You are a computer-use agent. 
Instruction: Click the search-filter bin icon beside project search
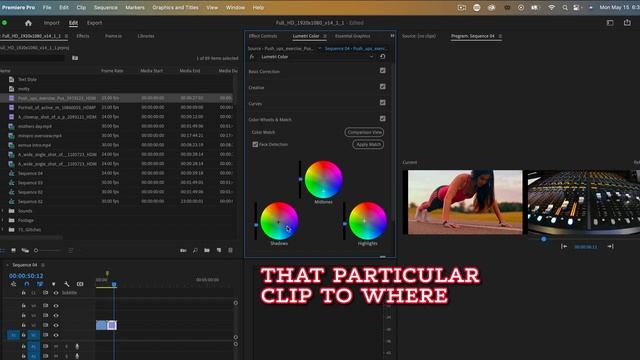point(75,58)
